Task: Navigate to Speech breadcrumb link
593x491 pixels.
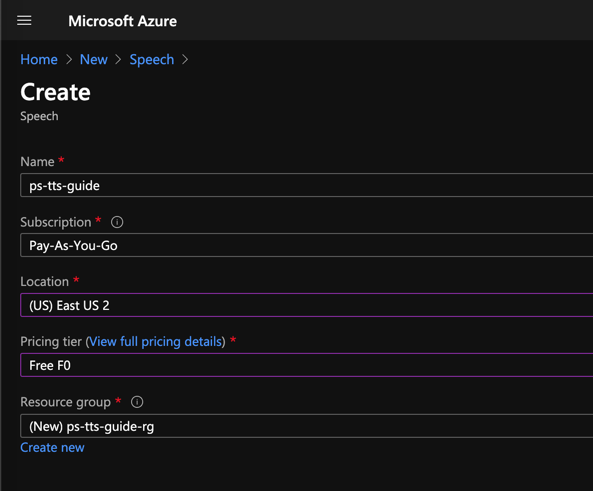Action: pyautogui.click(x=152, y=59)
